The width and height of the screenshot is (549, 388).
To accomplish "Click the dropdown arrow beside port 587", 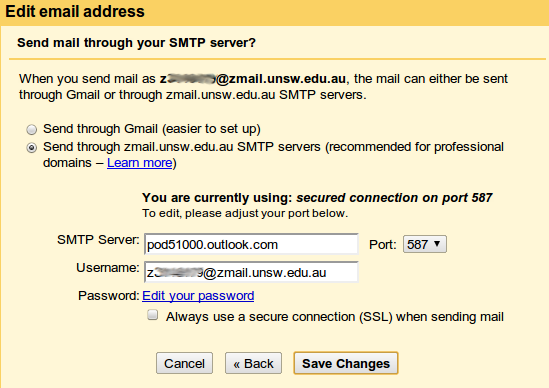I will [437, 243].
